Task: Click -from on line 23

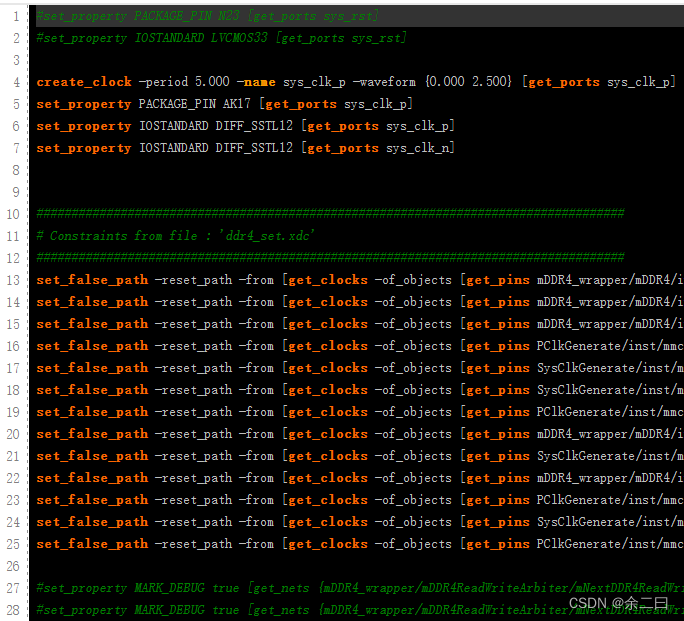Action: click(x=256, y=500)
